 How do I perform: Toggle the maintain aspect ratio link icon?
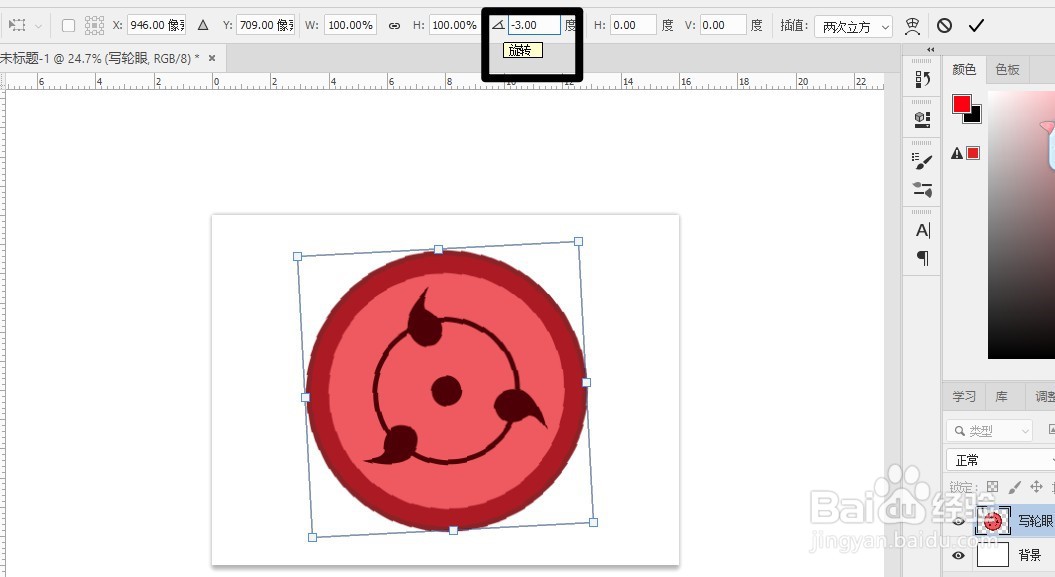pyautogui.click(x=394, y=26)
